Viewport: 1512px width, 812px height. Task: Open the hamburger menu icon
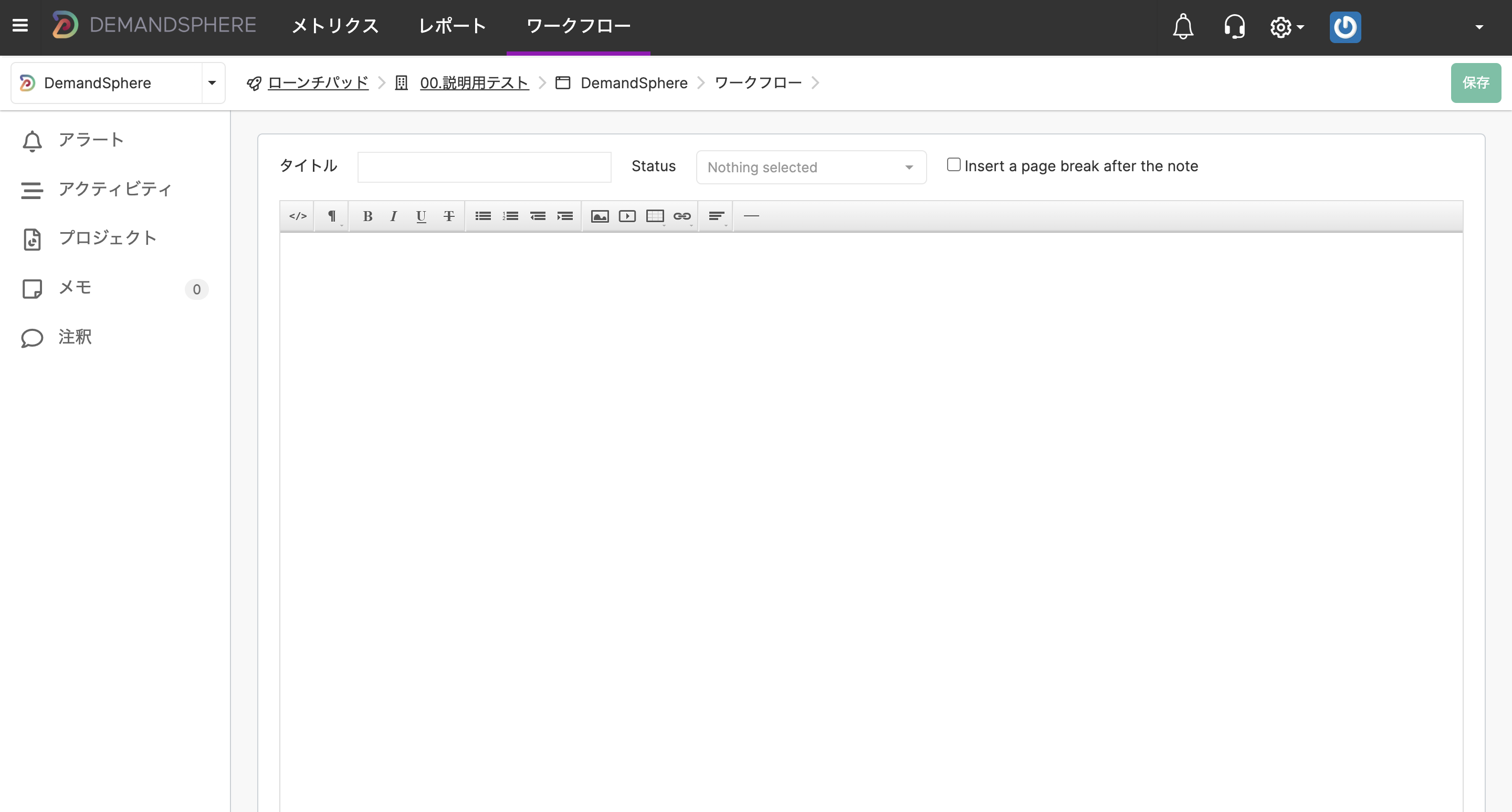[x=20, y=26]
